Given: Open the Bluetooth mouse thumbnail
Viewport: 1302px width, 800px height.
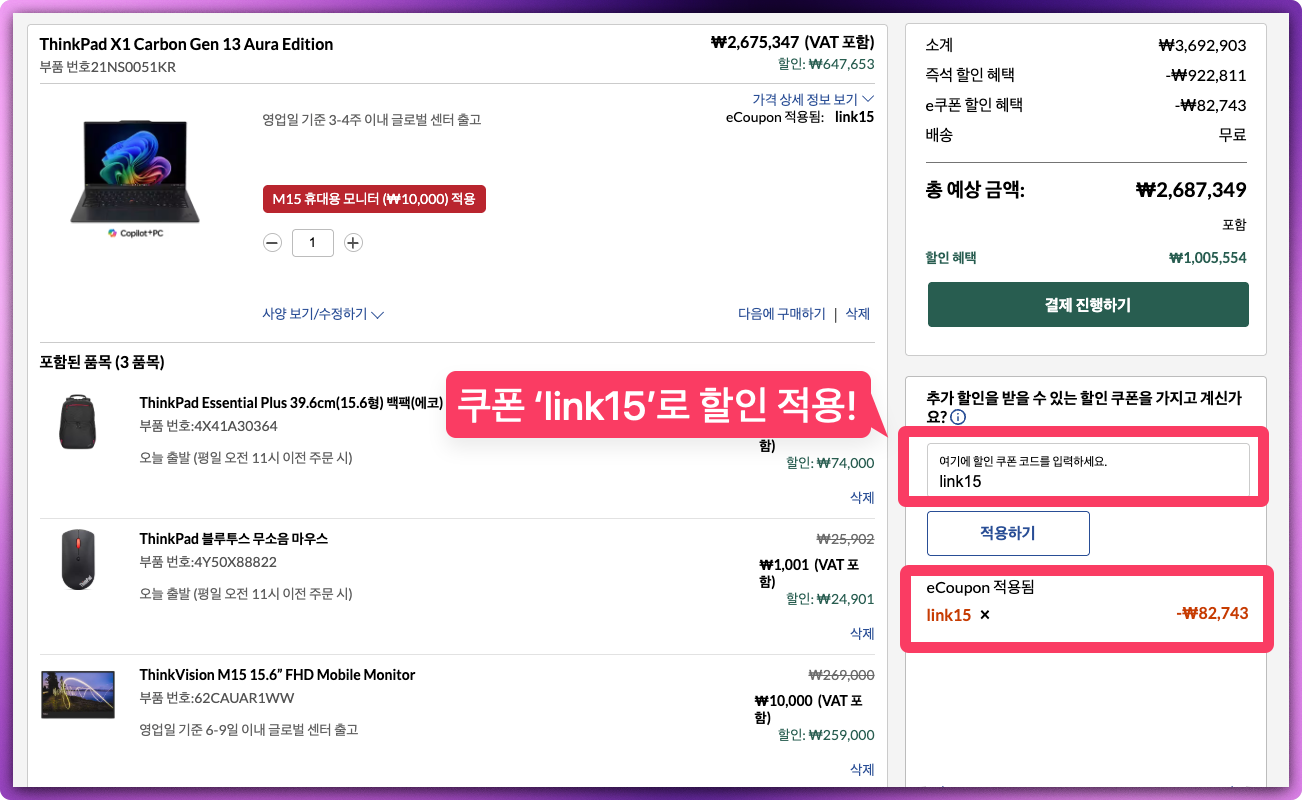Looking at the screenshot, I should [x=77, y=560].
